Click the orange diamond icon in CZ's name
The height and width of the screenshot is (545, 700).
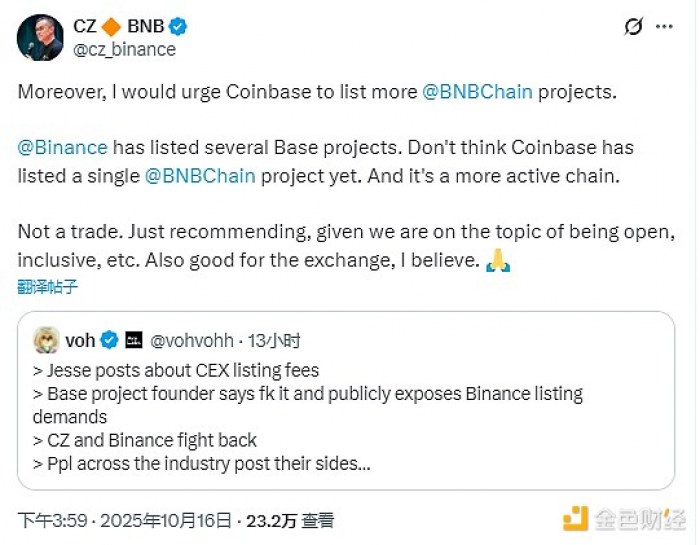(110, 27)
